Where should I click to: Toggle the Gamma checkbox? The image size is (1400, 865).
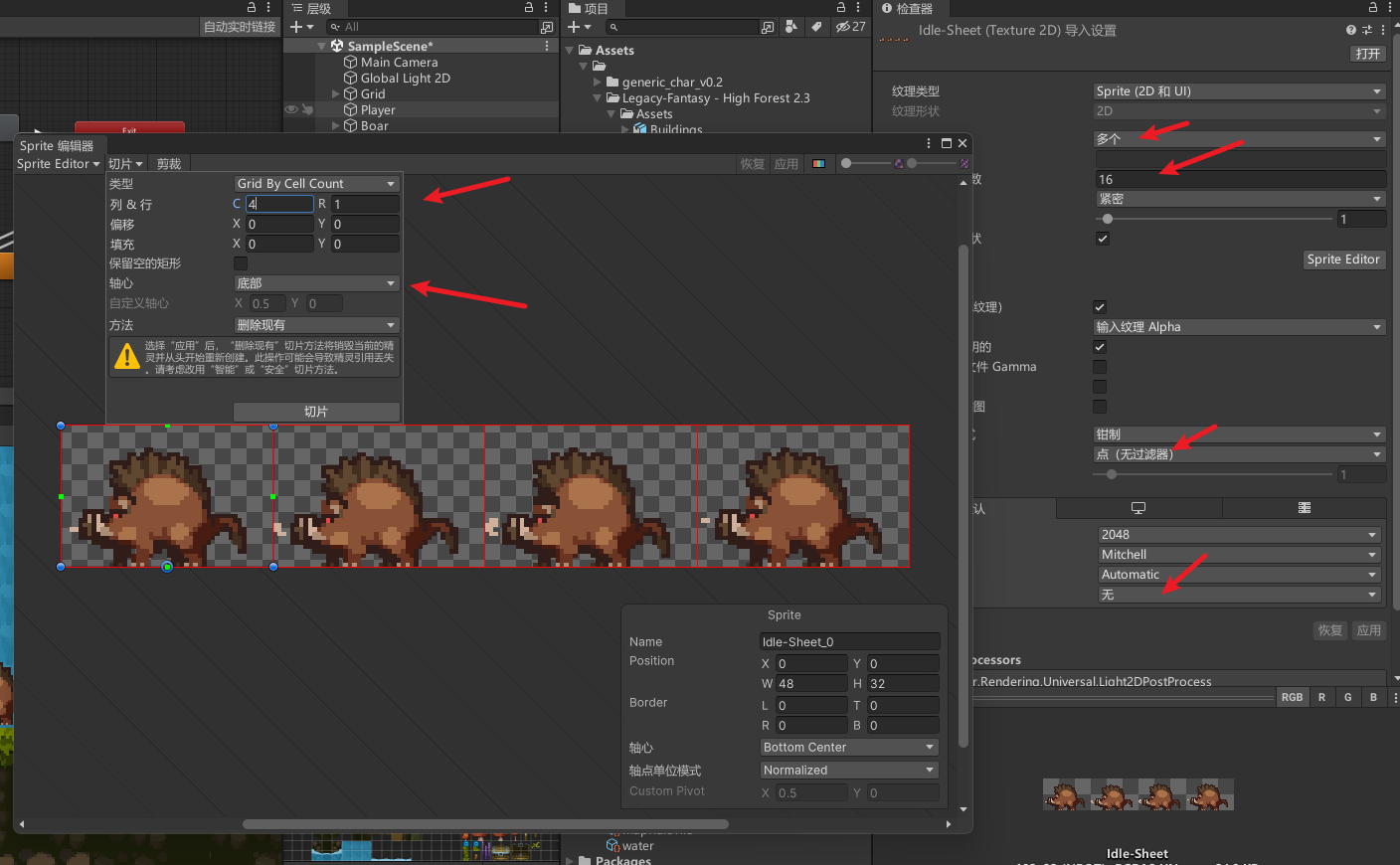pos(1100,367)
